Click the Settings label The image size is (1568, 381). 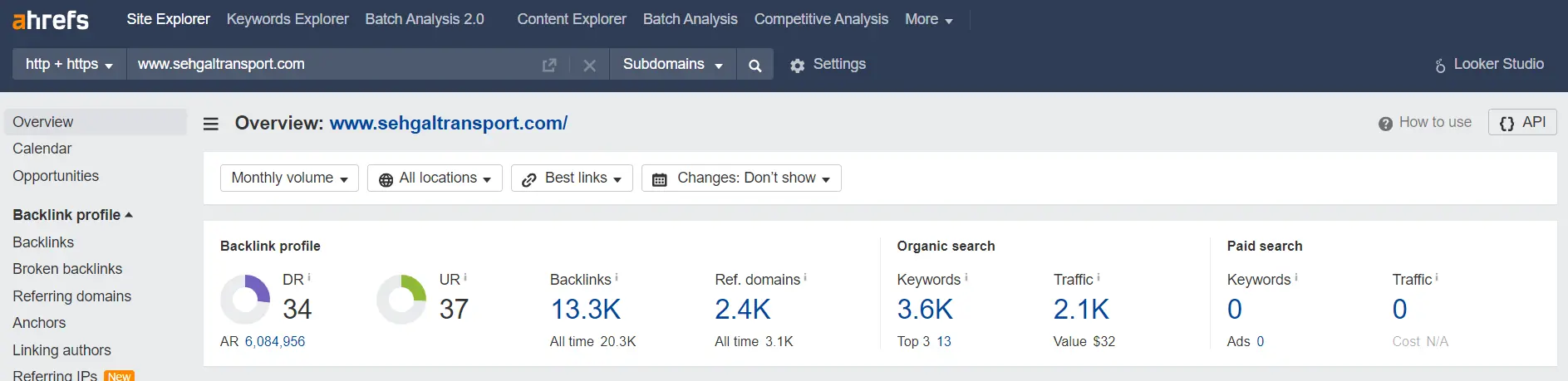(x=839, y=64)
